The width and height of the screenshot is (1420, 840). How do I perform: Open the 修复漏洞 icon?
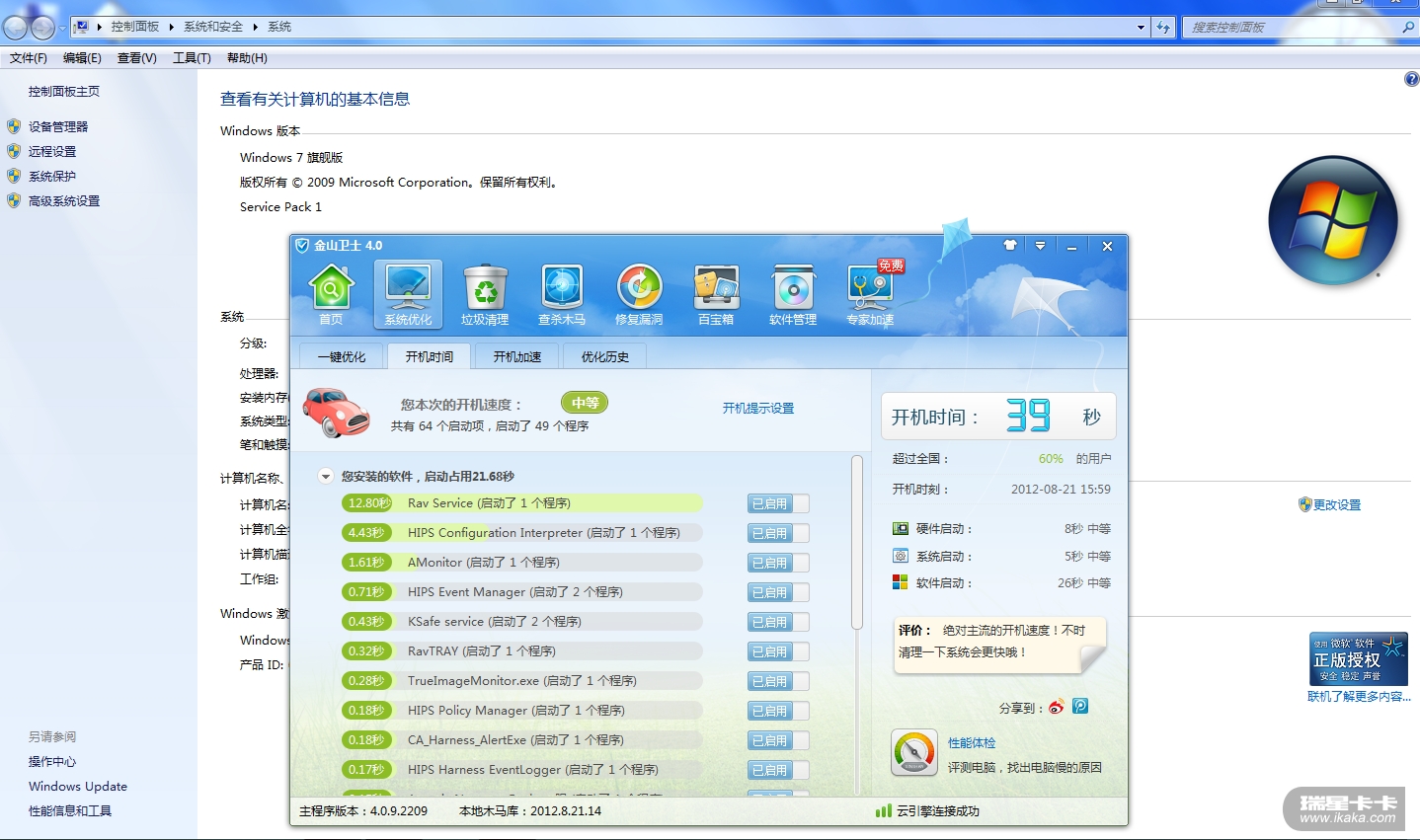(x=639, y=294)
